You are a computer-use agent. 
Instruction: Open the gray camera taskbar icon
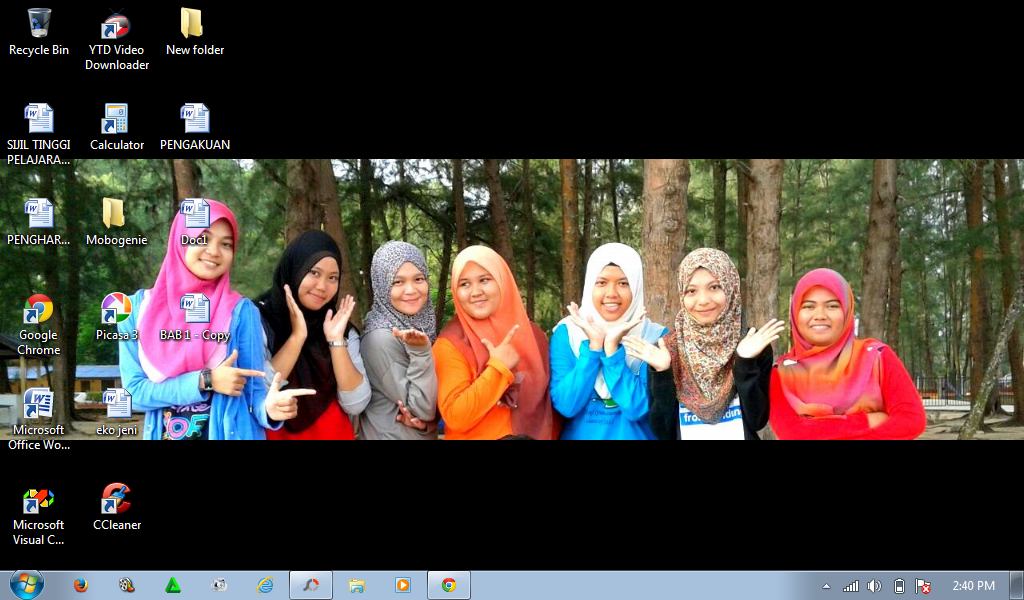click(219, 585)
